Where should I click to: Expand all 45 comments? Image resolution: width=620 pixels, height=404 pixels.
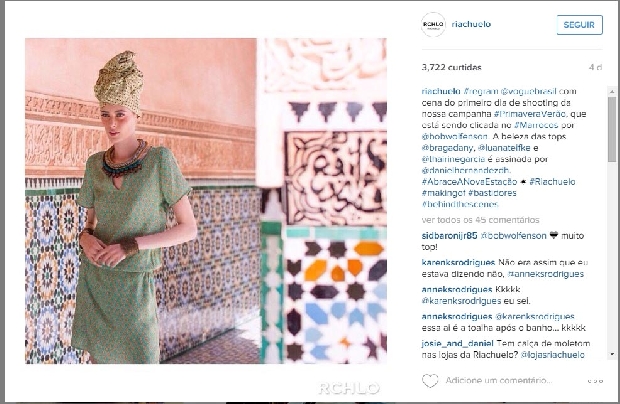point(480,220)
